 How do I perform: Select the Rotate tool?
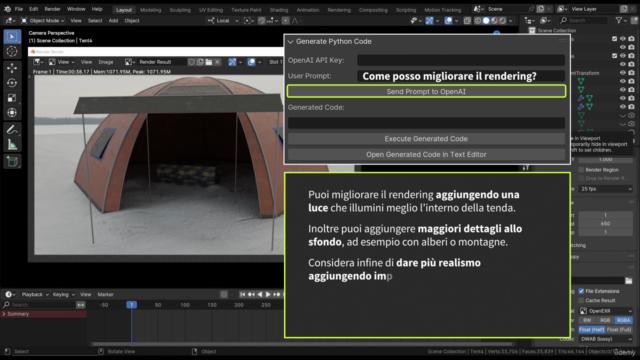pyautogui.click(x=12, y=83)
